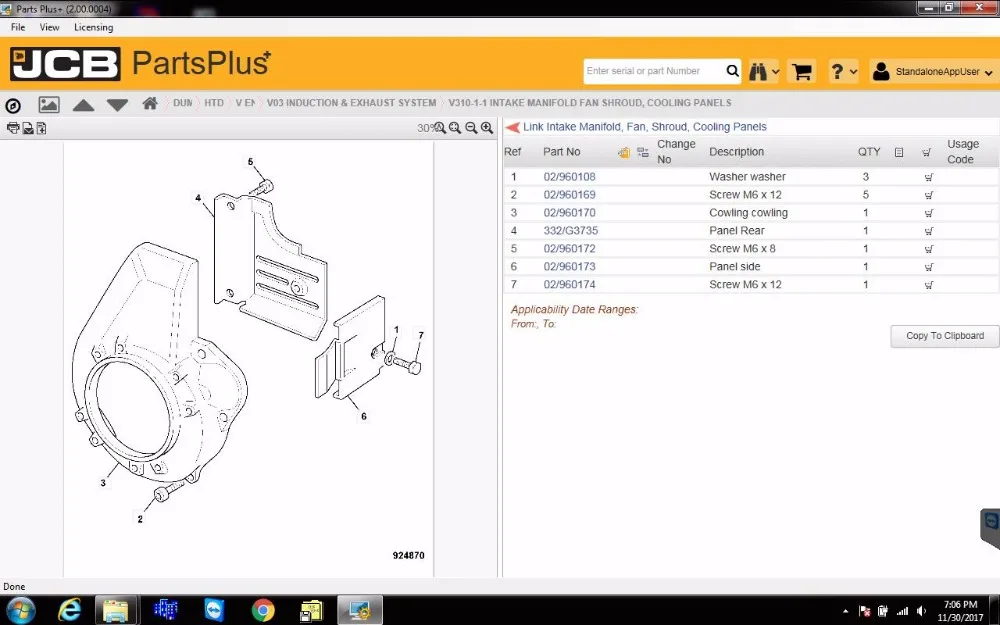Add Panel Rear to cart
Viewport: 1000px width, 625px height.
point(929,231)
